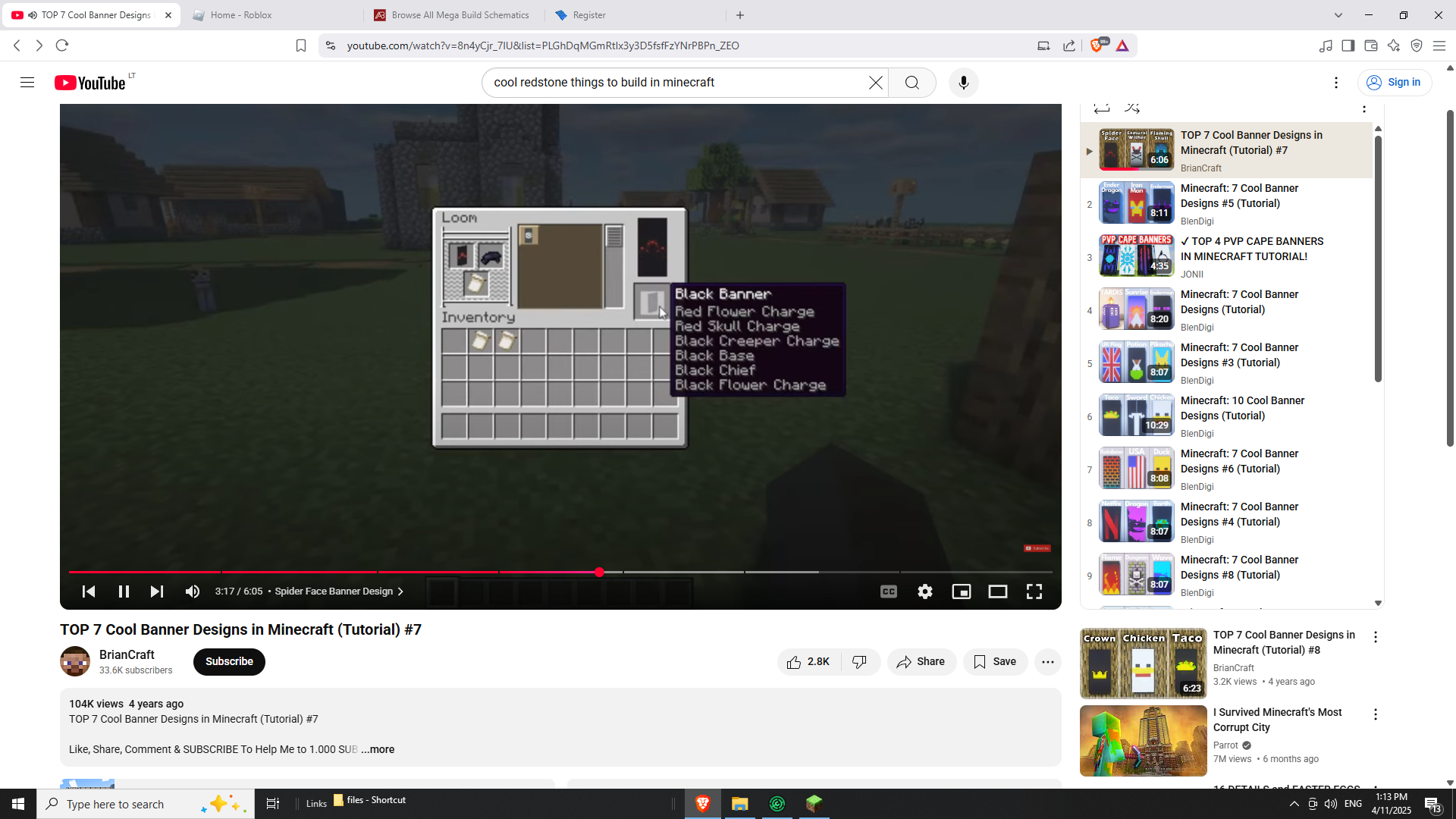The height and width of the screenshot is (819, 1456).
Task: Toggle theater mode view
Action: (997, 591)
